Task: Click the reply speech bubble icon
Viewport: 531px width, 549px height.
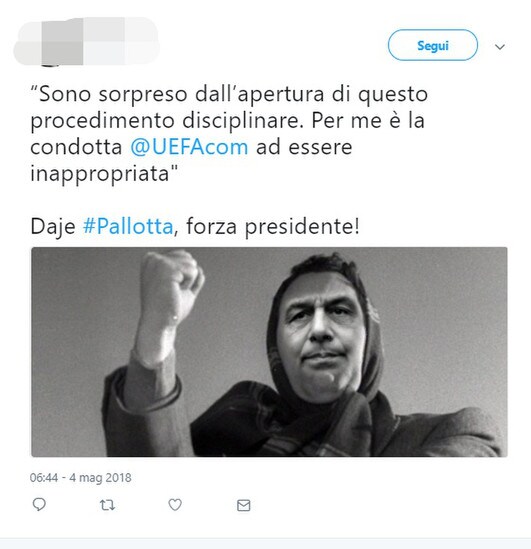Action: pyautogui.click(x=39, y=505)
